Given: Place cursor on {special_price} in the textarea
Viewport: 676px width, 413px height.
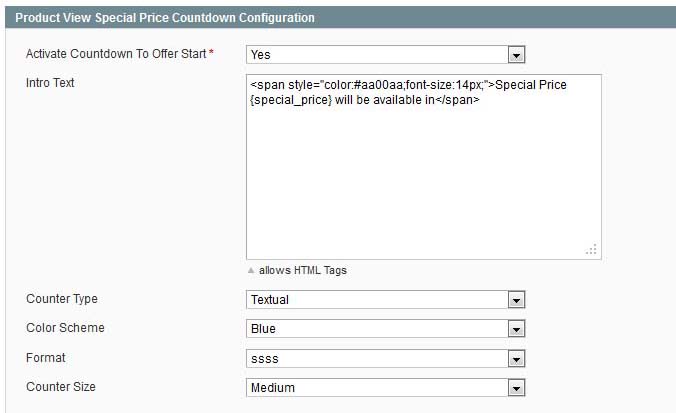Looking at the screenshot, I should (x=291, y=100).
